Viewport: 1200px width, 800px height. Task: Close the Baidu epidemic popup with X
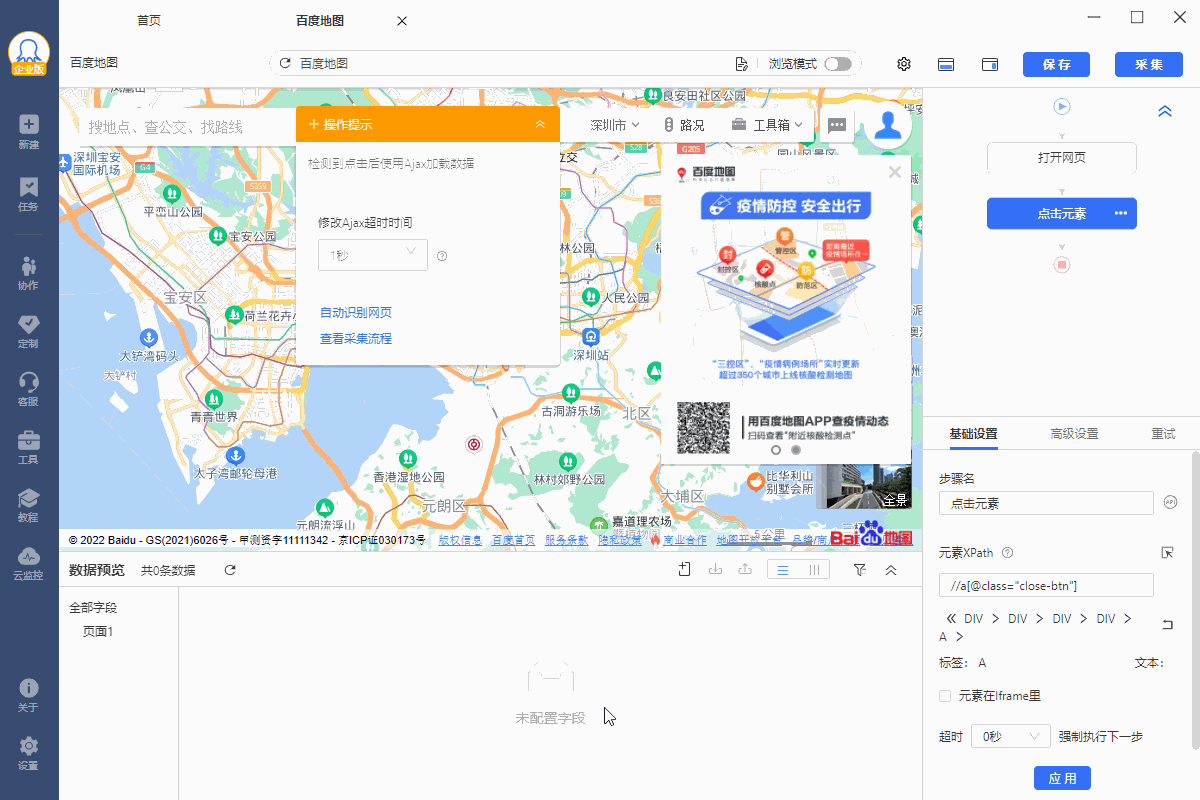(895, 172)
